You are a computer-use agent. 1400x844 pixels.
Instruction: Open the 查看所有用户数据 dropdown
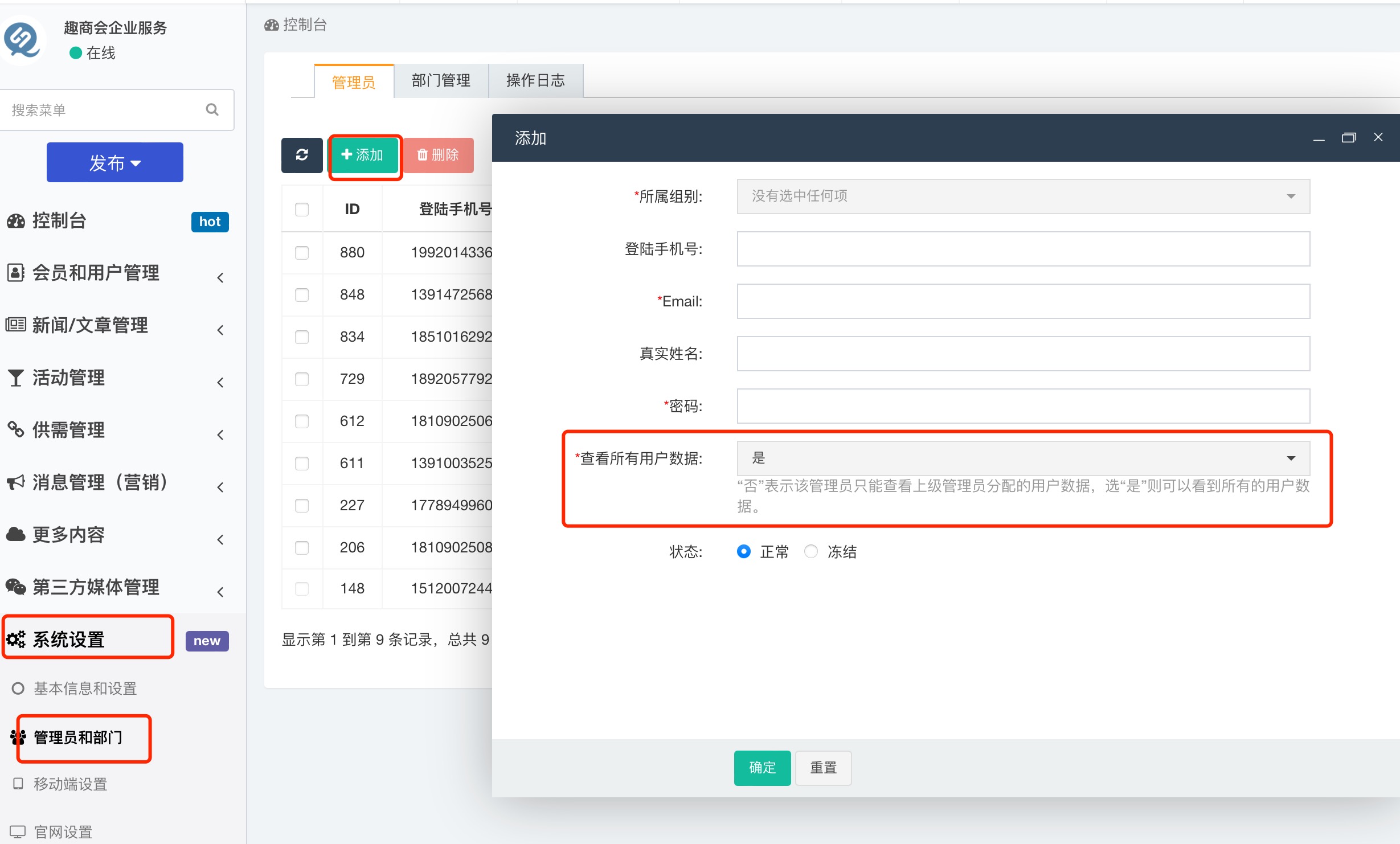click(x=1023, y=458)
